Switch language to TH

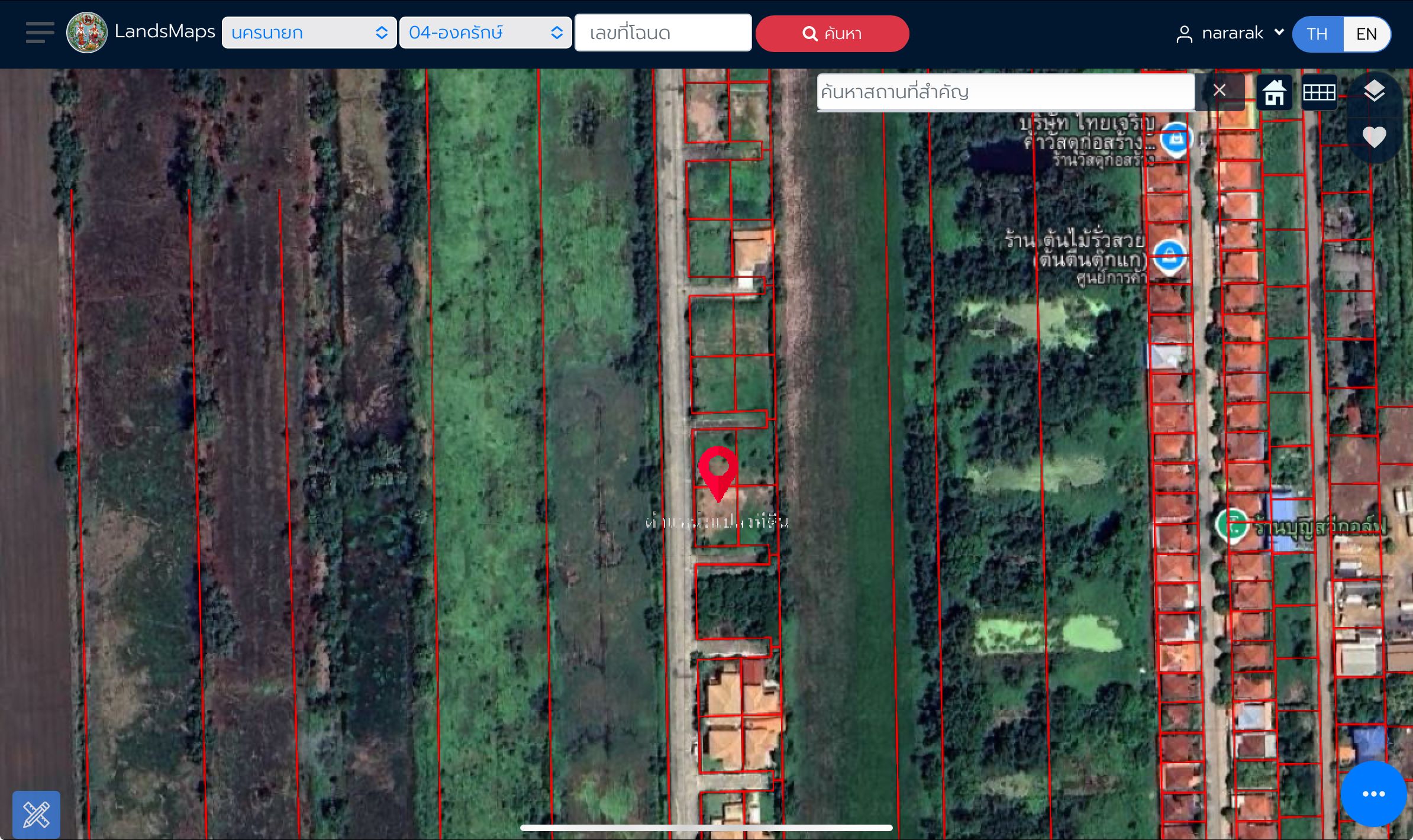click(1317, 34)
